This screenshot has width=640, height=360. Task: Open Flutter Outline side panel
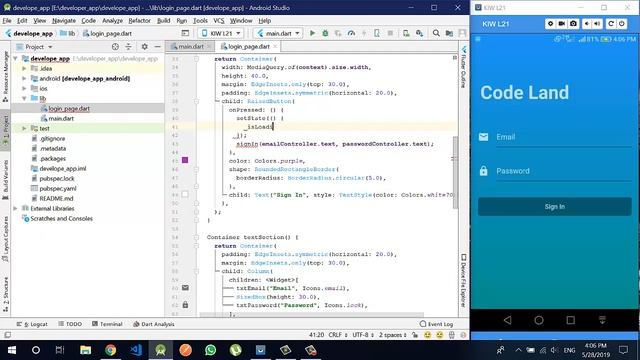point(464,67)
